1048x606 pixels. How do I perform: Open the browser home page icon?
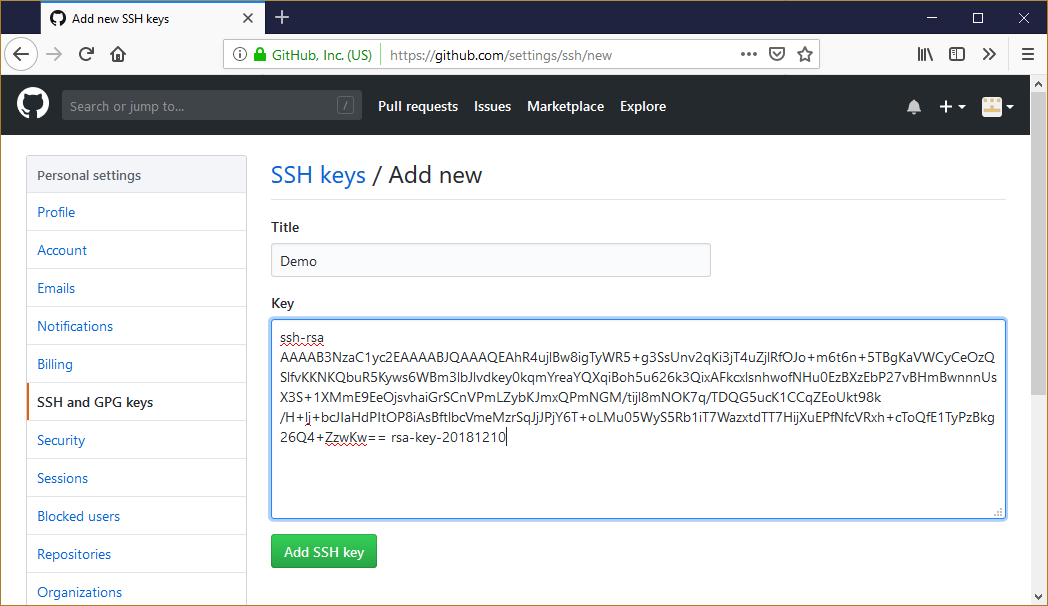tap(118, 54)
